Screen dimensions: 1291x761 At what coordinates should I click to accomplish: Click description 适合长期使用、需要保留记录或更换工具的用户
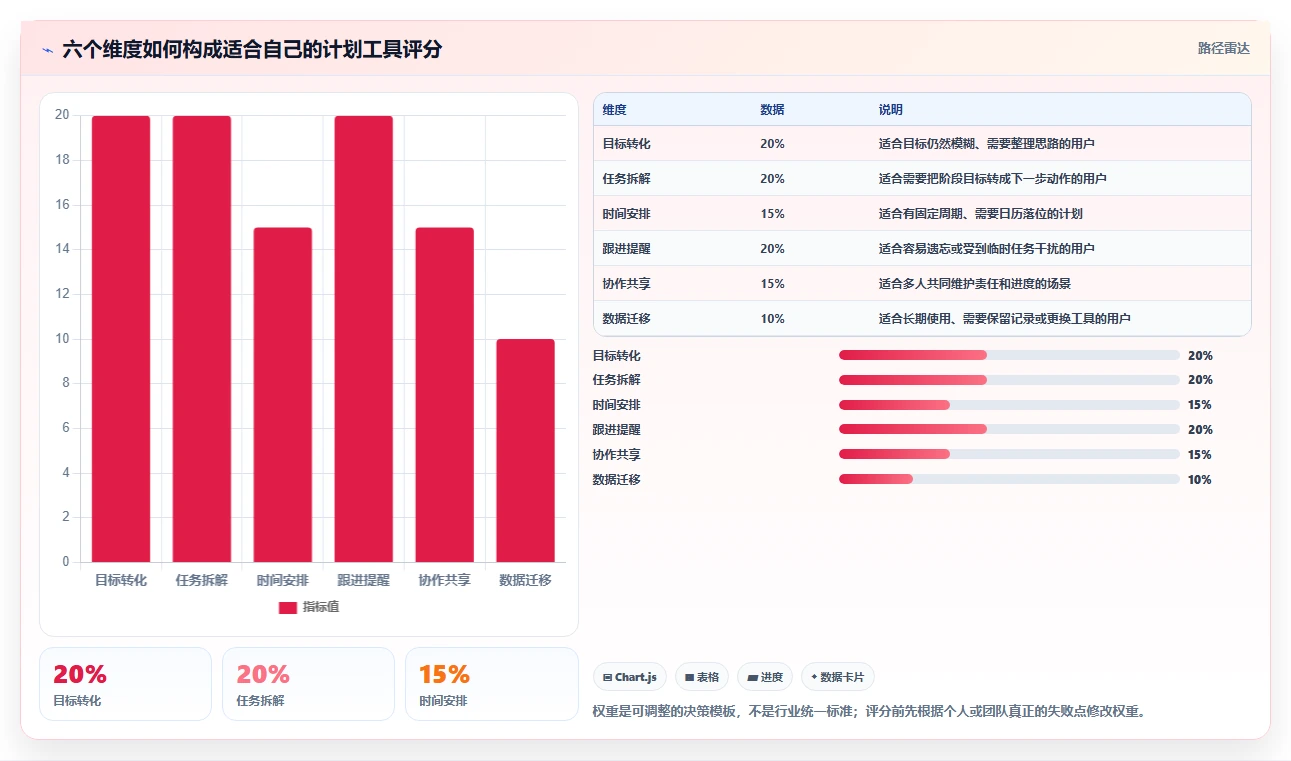coord(1005,319)
